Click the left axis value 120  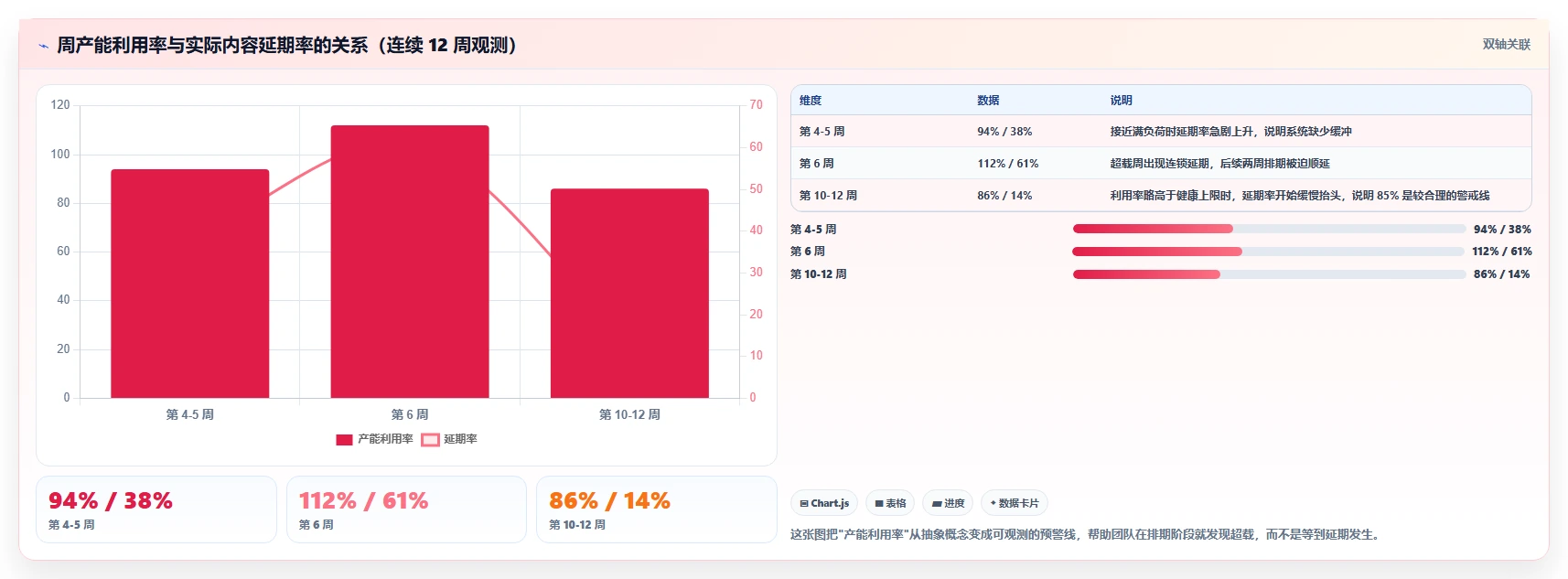pyautogui.click(x=60, y=105)
